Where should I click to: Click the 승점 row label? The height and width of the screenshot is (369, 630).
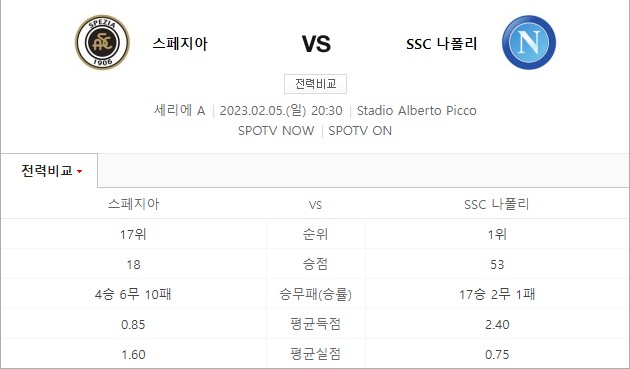315,264
